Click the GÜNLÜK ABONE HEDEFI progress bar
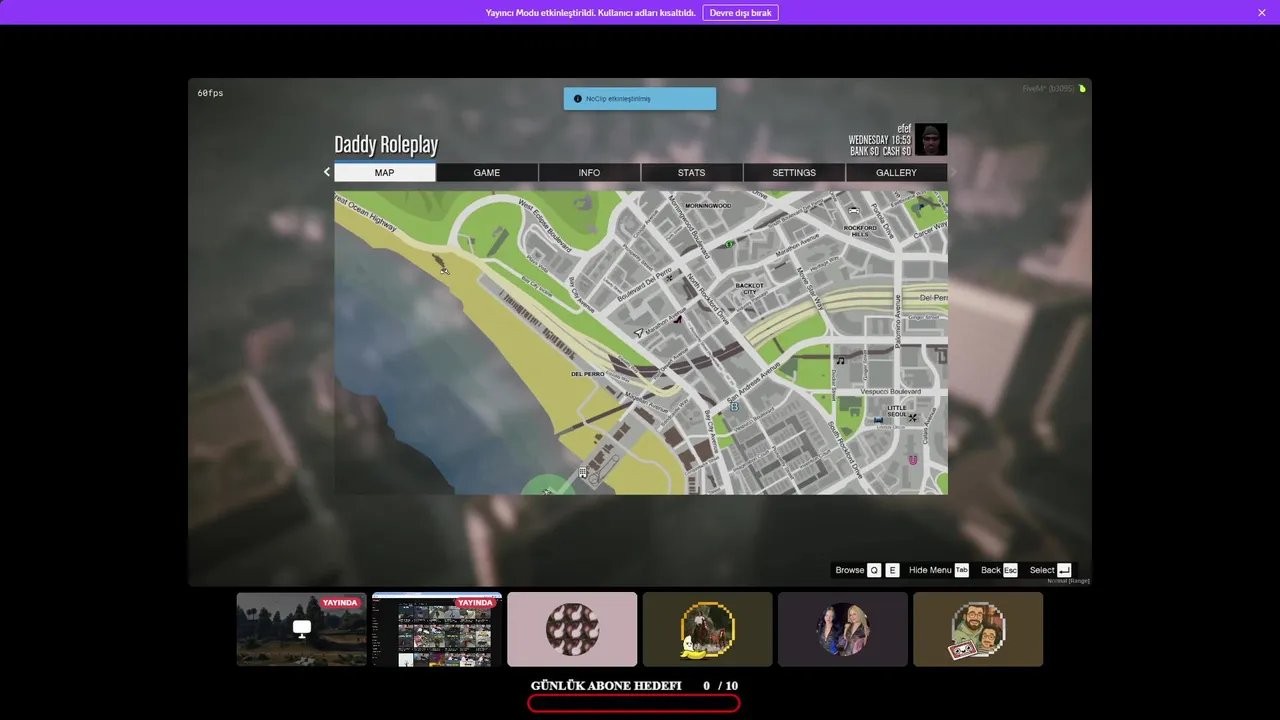The height and width of the screenshot is (720, 1280). (x=634, y=704)
